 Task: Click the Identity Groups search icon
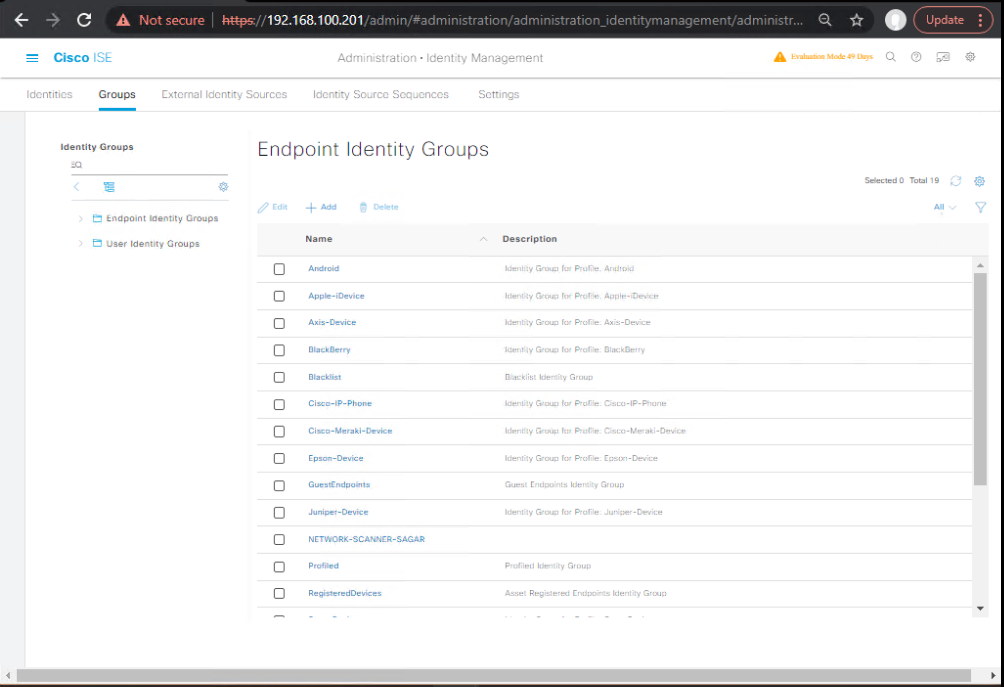tap(76, 165)
